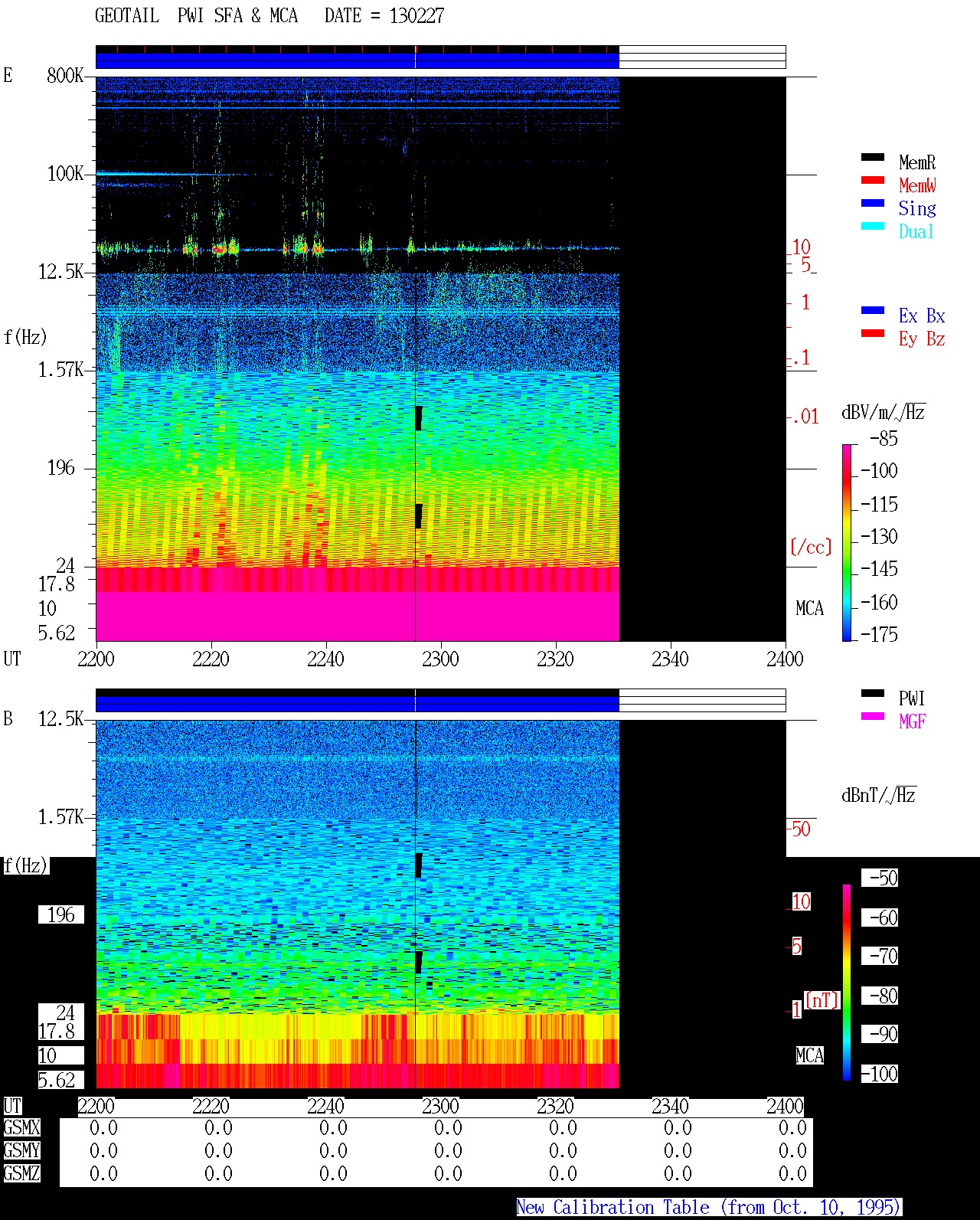The height and width of the screenshot is (1220, 980).
Task: Click the 'GSMZ' row label
Action: [22, 1173]
